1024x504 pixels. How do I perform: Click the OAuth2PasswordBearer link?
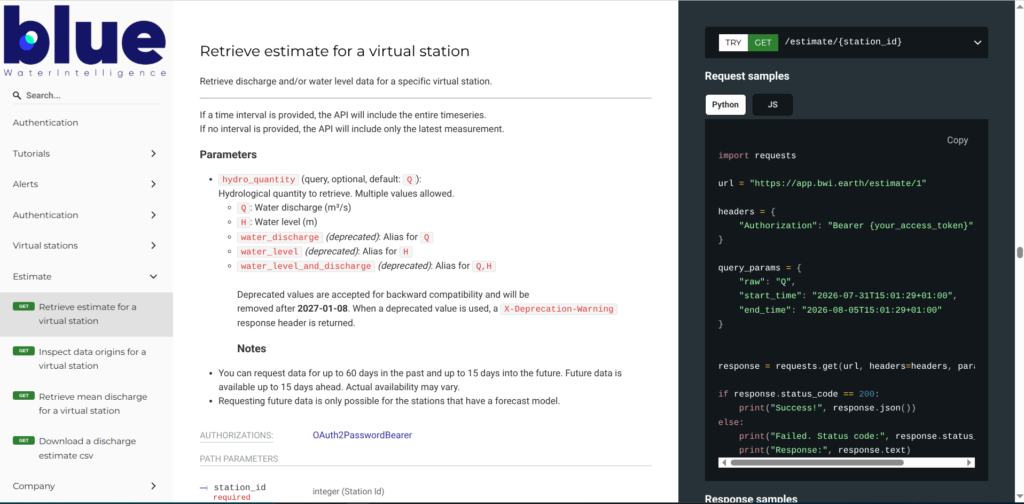(x=362, y=435)
